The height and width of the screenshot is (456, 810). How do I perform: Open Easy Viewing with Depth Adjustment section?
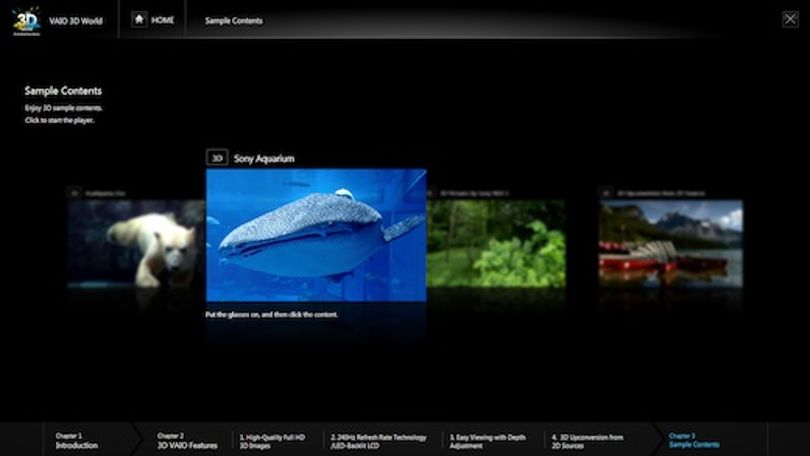click(x=488, y=441)
